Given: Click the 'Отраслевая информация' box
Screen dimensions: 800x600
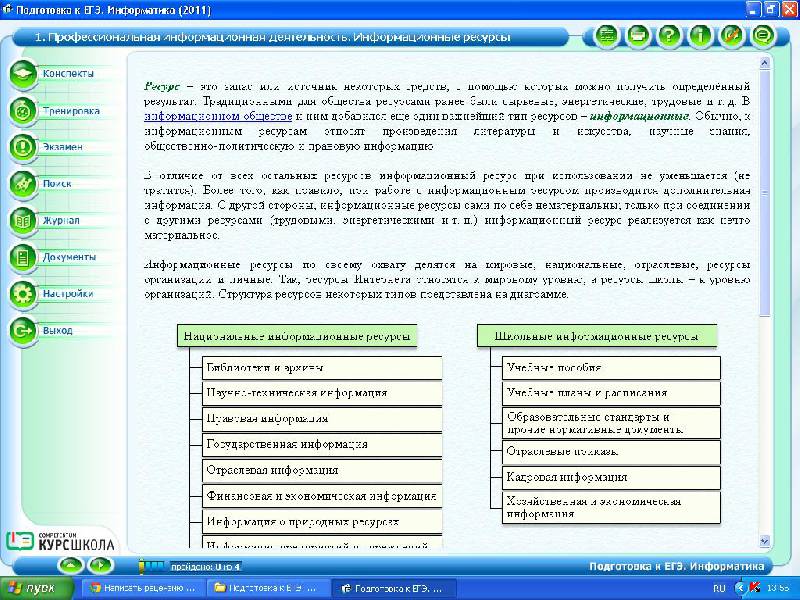Looking at the screenshot, I should point(322,470).
